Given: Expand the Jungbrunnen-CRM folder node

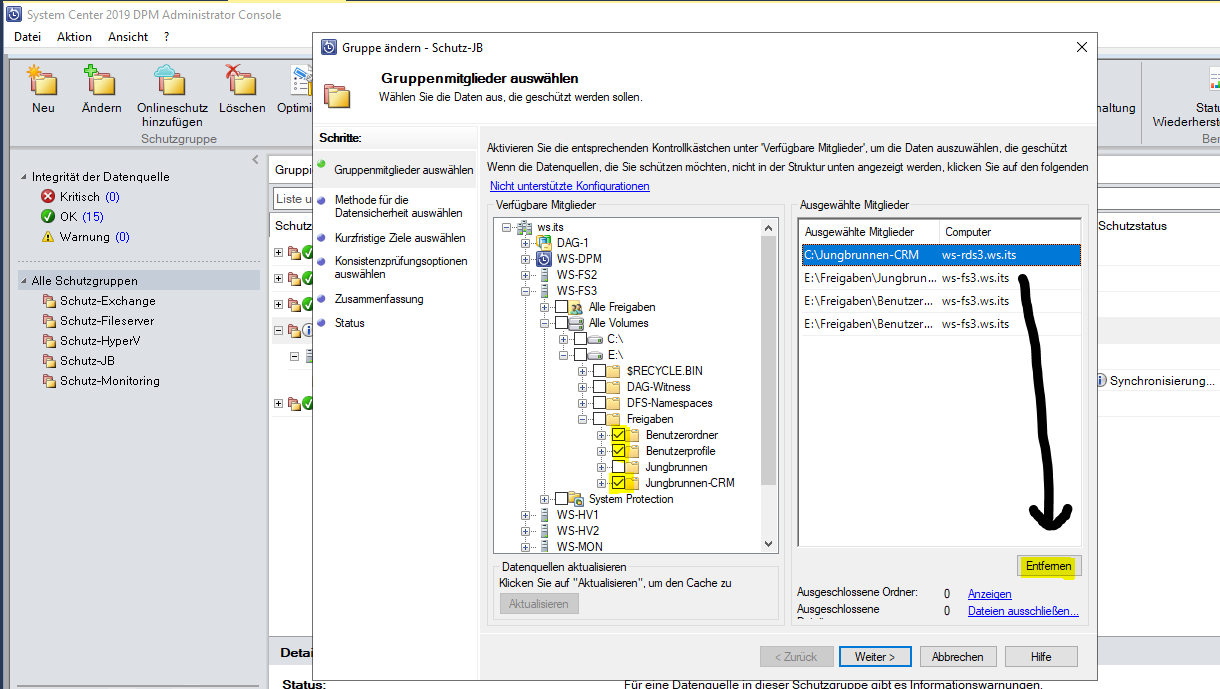Looking at the screenshot, I should 602,483.
